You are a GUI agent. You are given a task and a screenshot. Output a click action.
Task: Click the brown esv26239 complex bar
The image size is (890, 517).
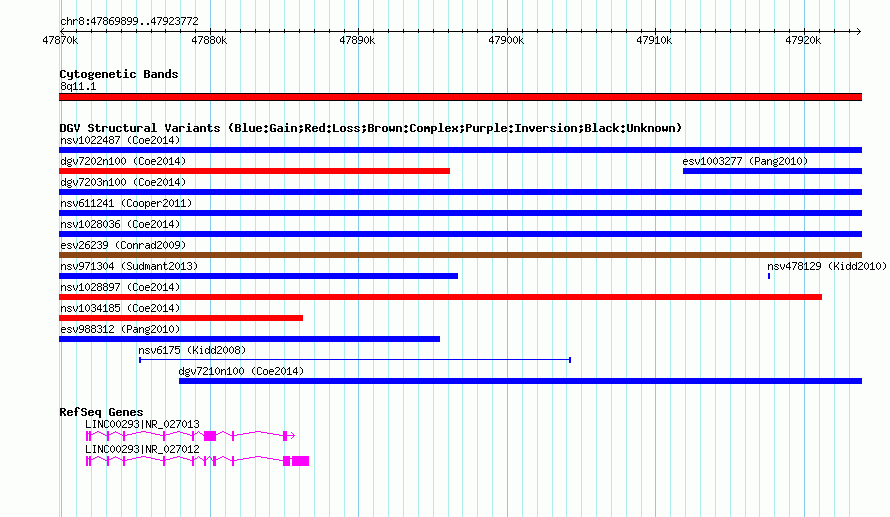(x=460, y=255)
